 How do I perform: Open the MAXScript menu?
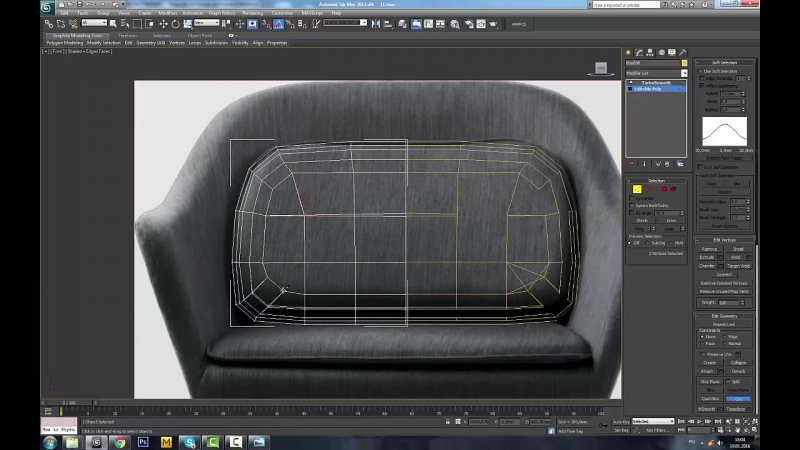click(312, 13)
